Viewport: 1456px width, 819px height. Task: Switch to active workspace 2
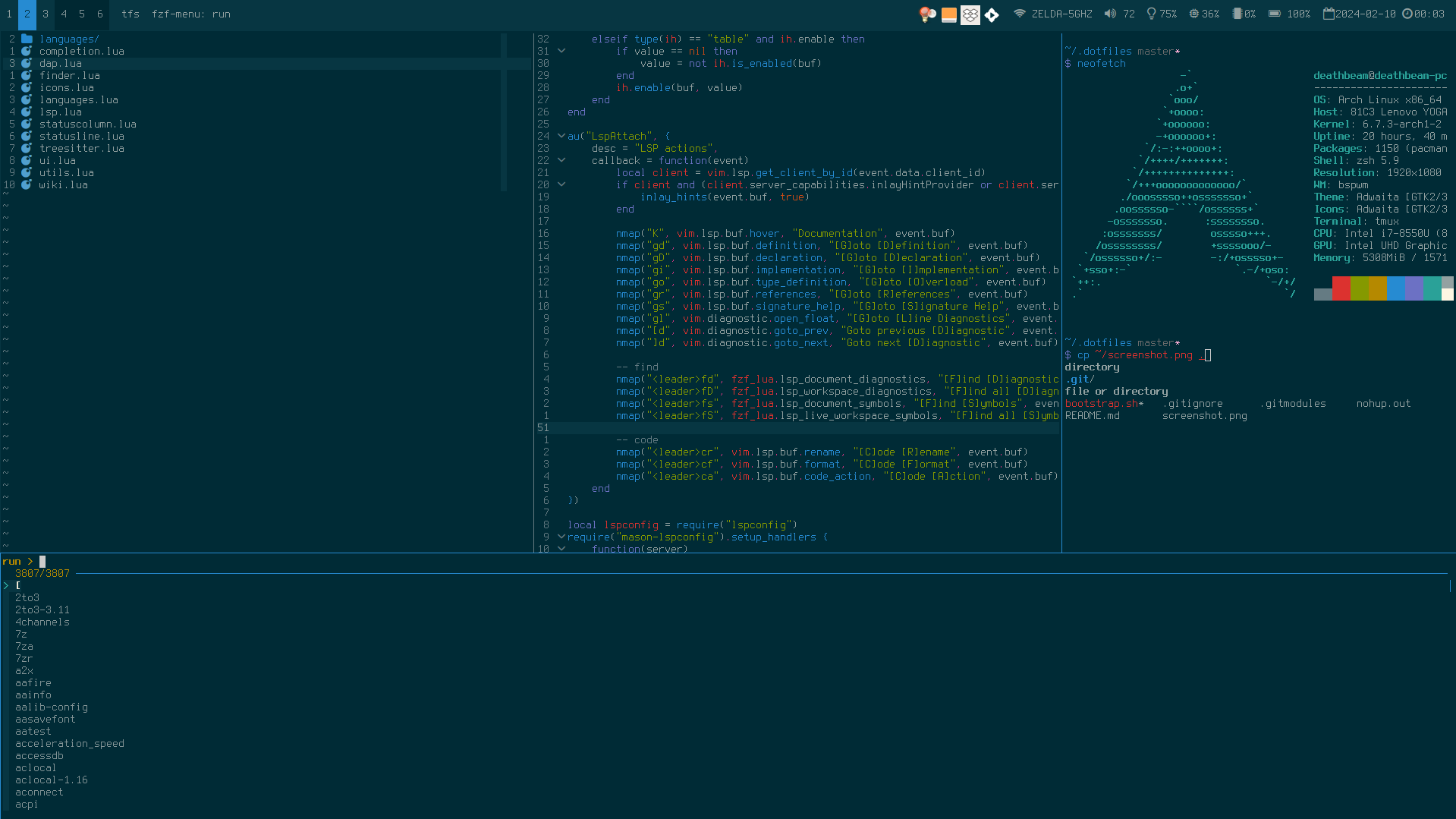[x=27, y=14]
